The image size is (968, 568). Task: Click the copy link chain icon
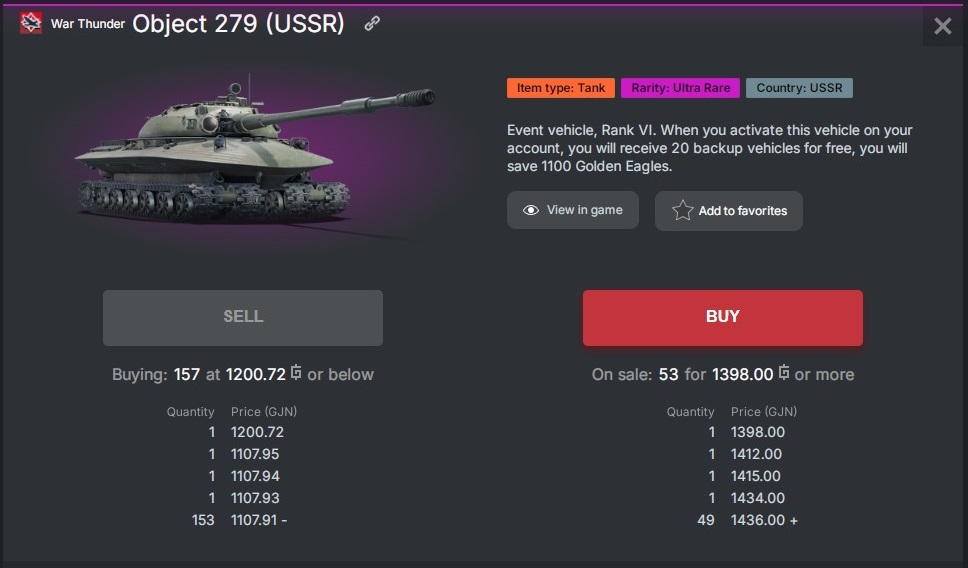[x=372, y=24]
